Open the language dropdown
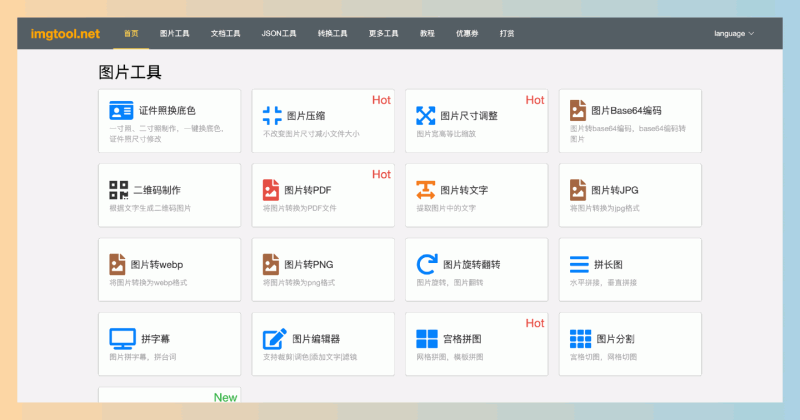Viewport: 800px width, 420px height. click(734, 34)
